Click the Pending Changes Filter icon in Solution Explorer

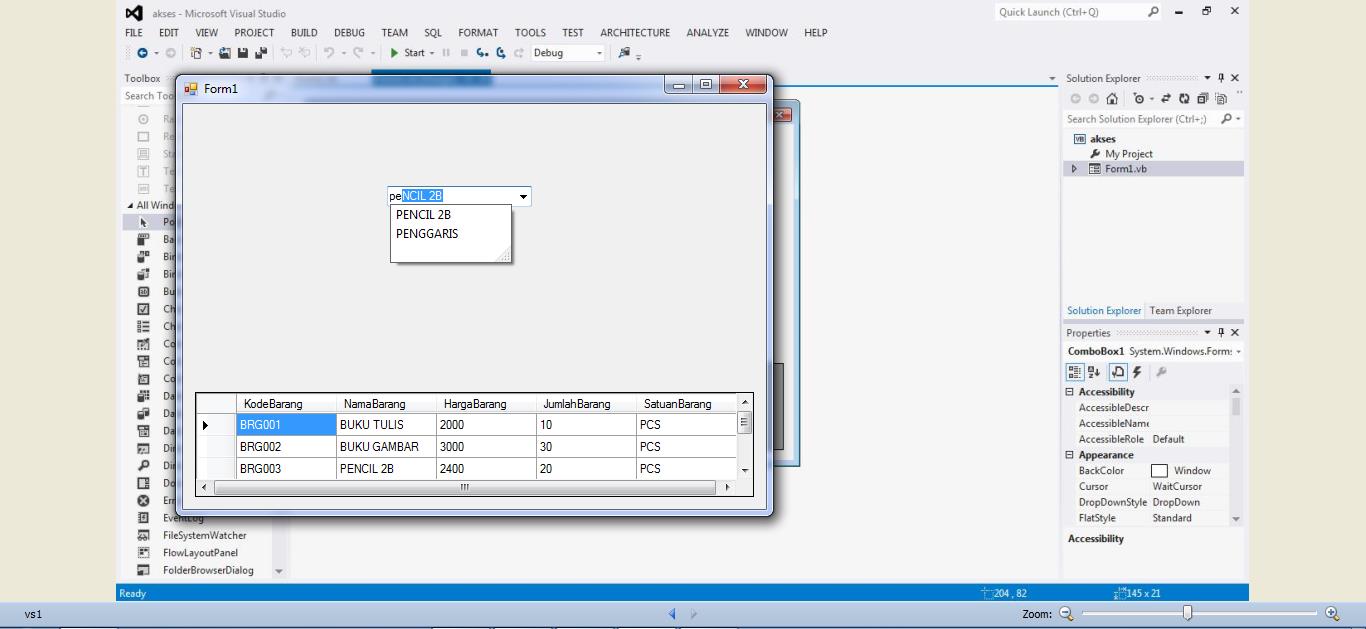tap(1138, 99)
